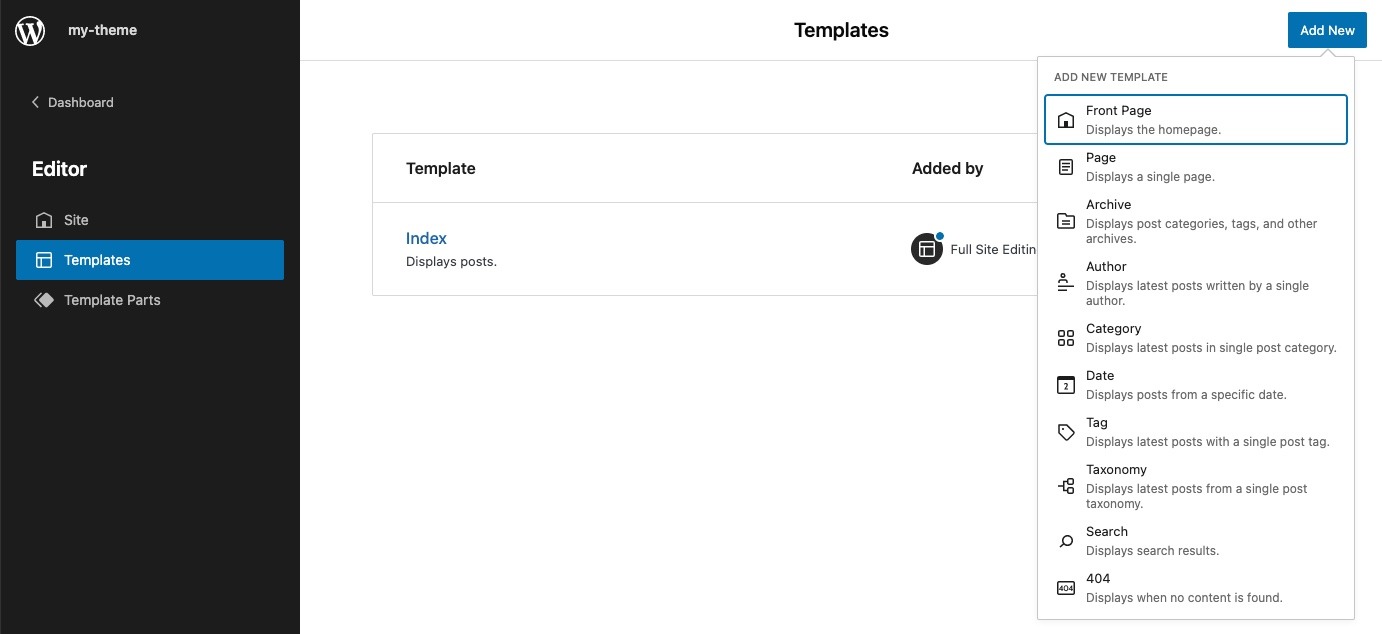Viewport: 1382px width, 634px height.
Task: Click the Template Parts icon in the sidebar
Action: [x=45, y=299]
